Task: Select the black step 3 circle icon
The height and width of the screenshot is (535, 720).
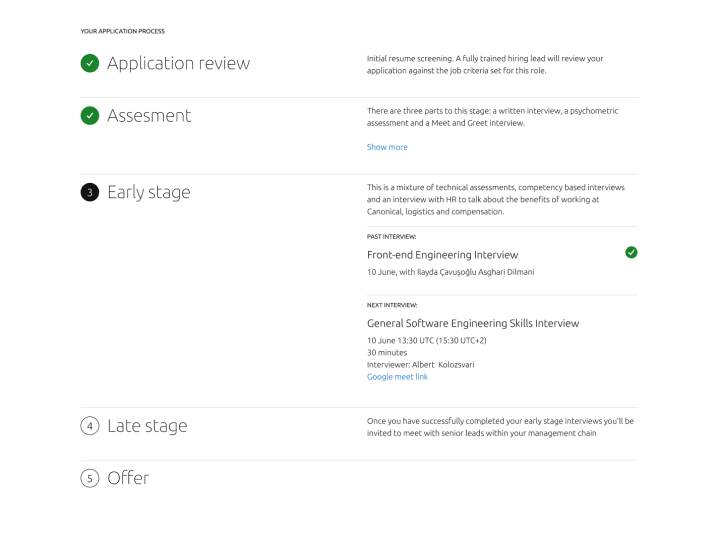Action: pos(90,192)
